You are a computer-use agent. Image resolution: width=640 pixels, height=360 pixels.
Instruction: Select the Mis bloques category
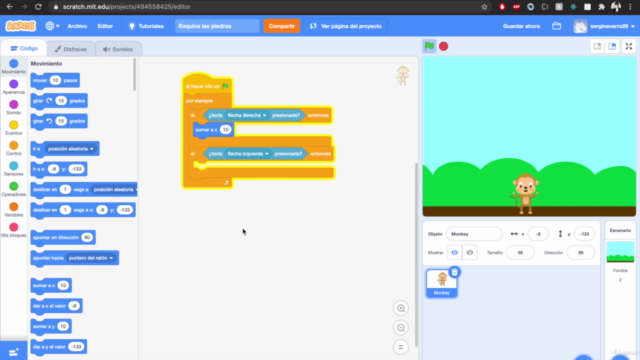point(13,230)
